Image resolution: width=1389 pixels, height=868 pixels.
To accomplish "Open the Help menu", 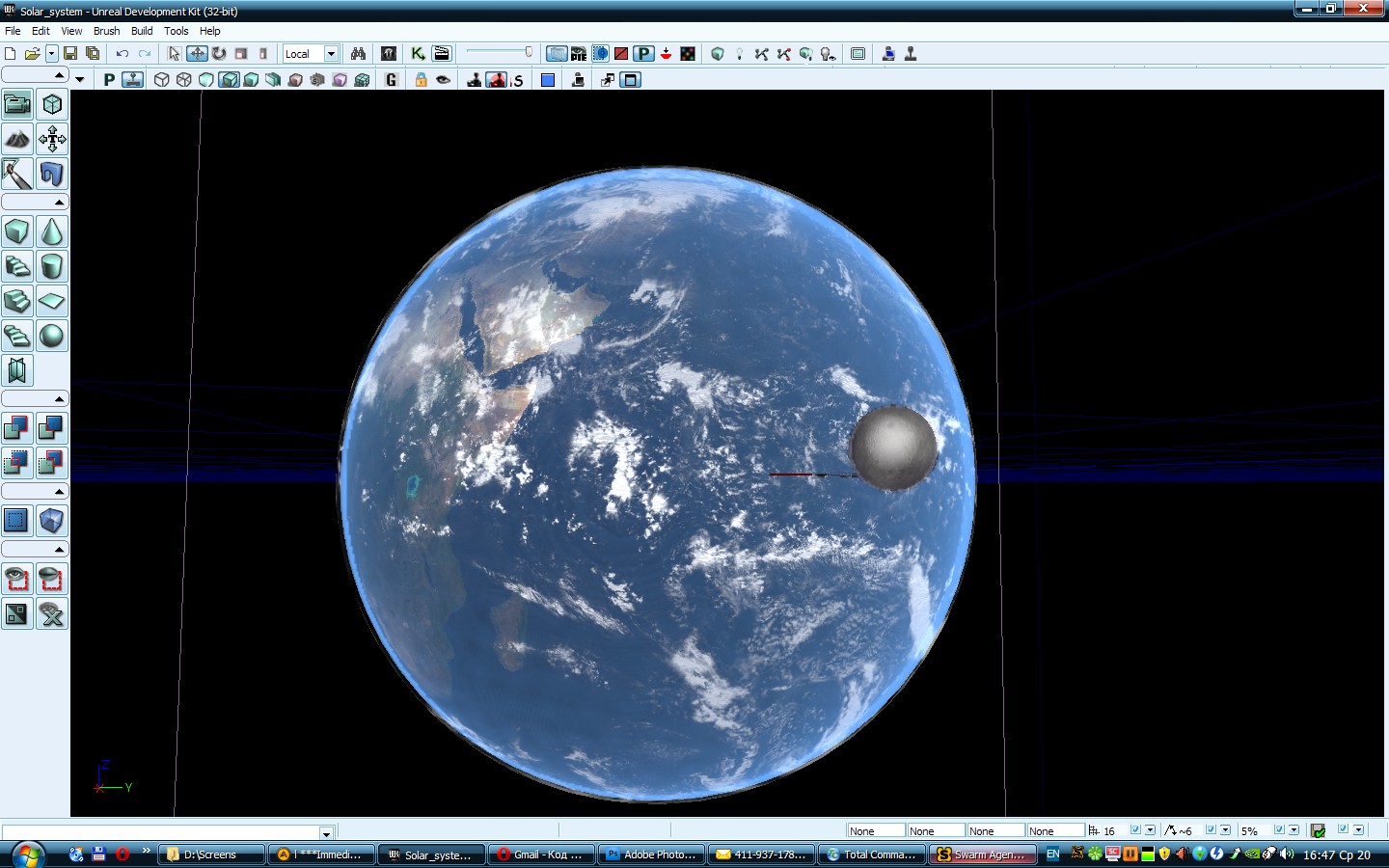I will tap(209, 31).
